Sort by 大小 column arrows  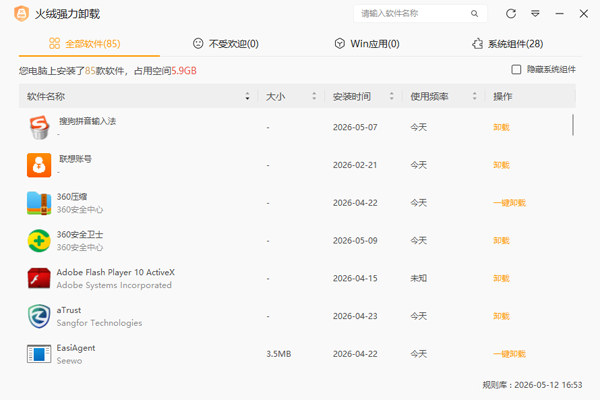coord(314,96)
